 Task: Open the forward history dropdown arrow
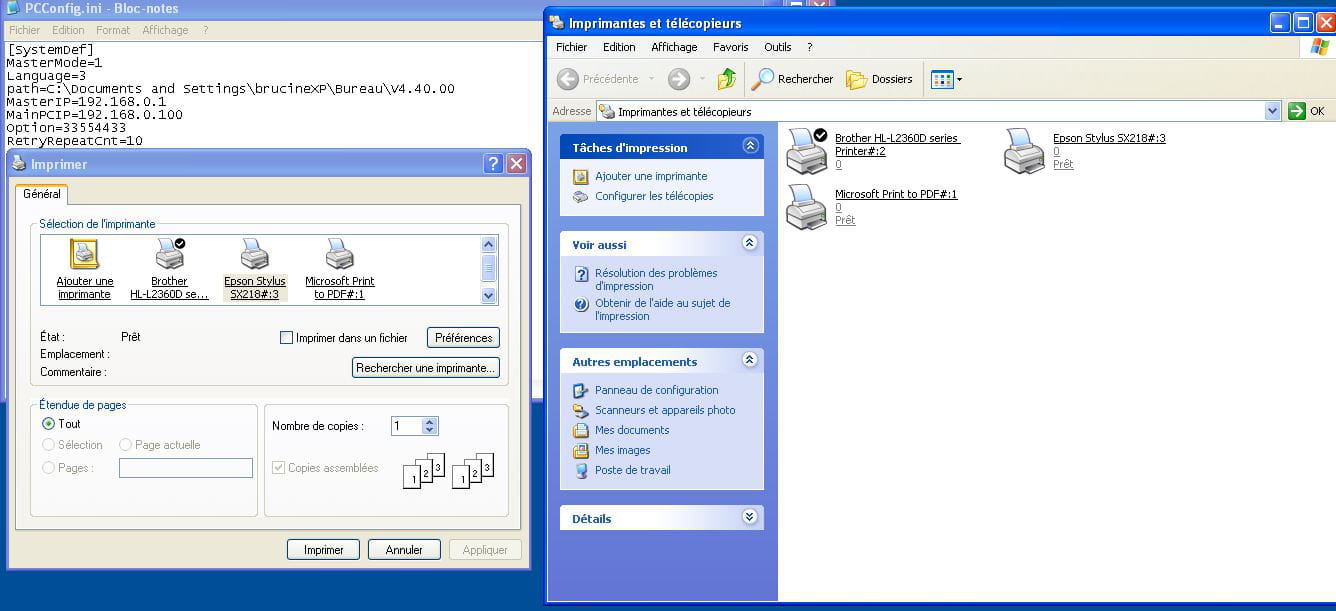tap(702, 79)
